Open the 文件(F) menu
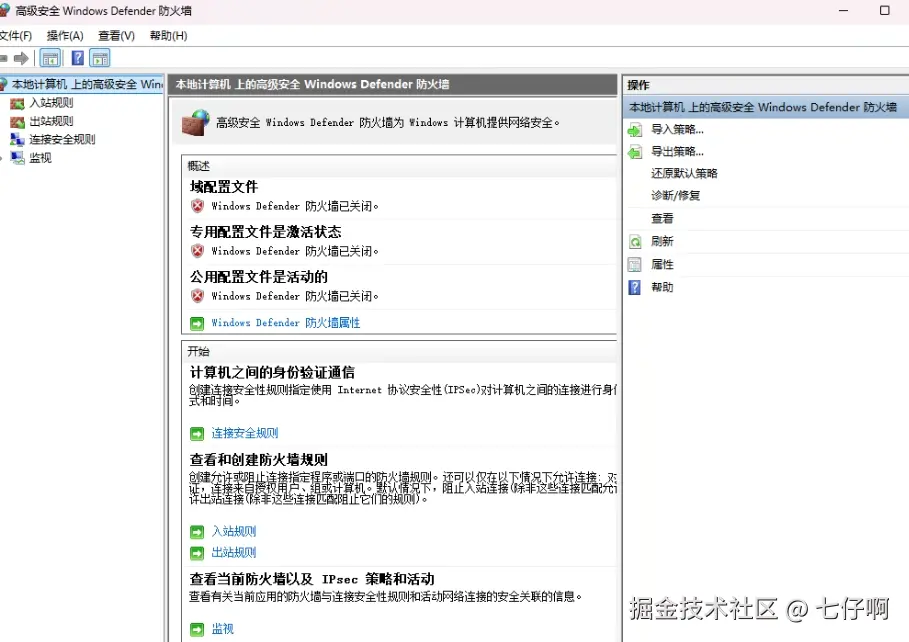This screenshot has height=642, width=909. [16, 36]
